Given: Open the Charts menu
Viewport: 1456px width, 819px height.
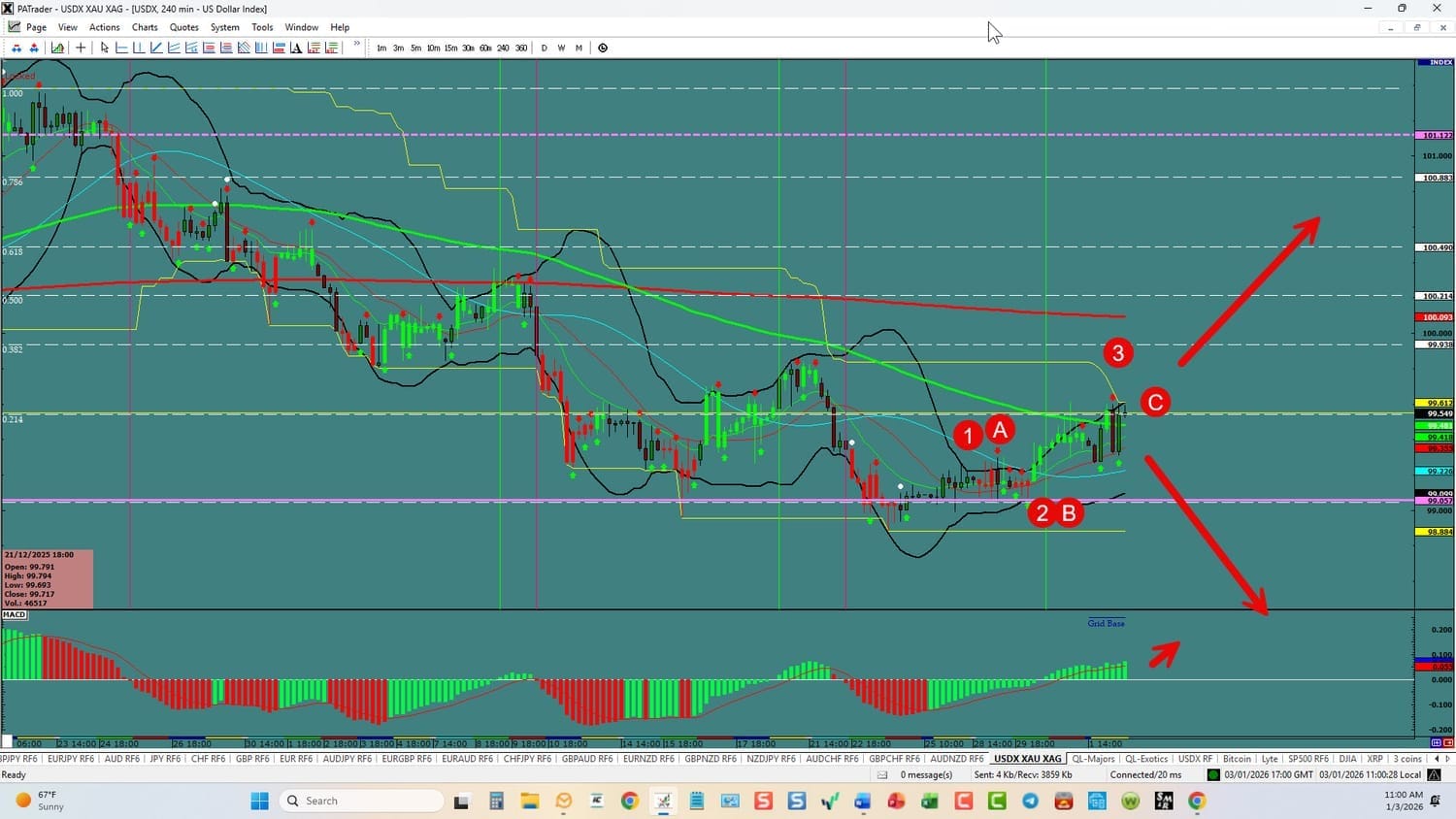Looking at the screenshot, I should coord(145,27).
